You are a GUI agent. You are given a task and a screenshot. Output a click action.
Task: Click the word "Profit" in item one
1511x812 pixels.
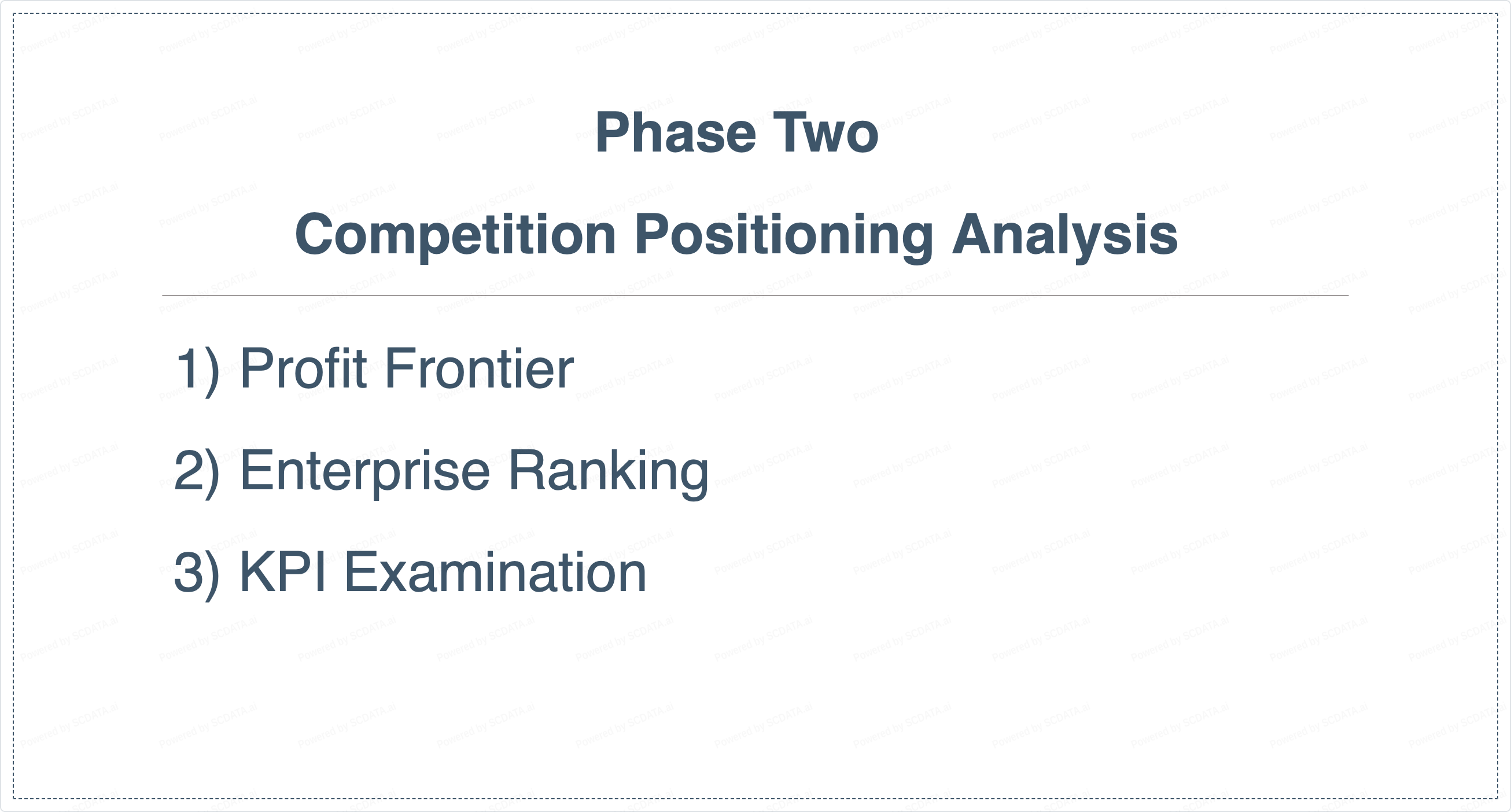(303, 369)
